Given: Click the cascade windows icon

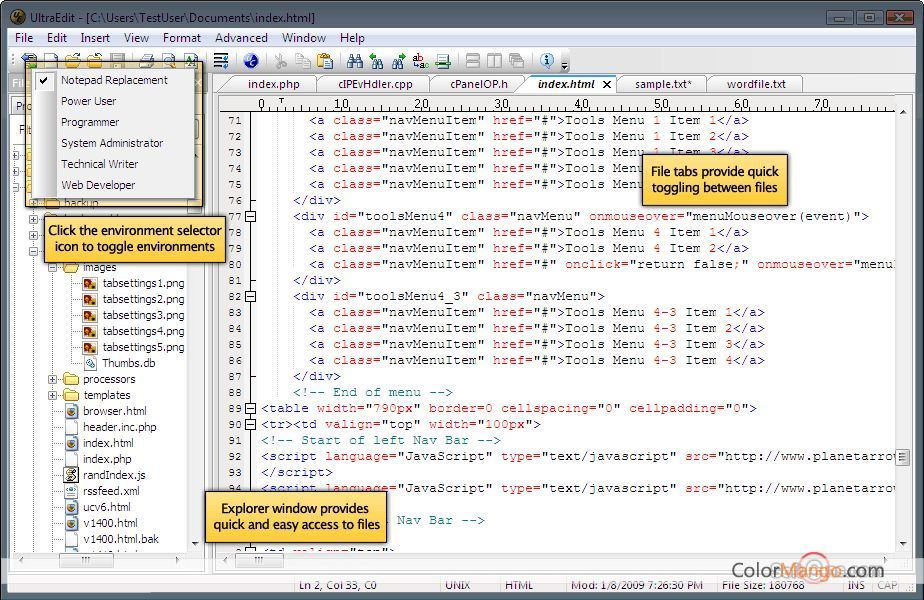Looking at the screenshot, I should (516, 60).
